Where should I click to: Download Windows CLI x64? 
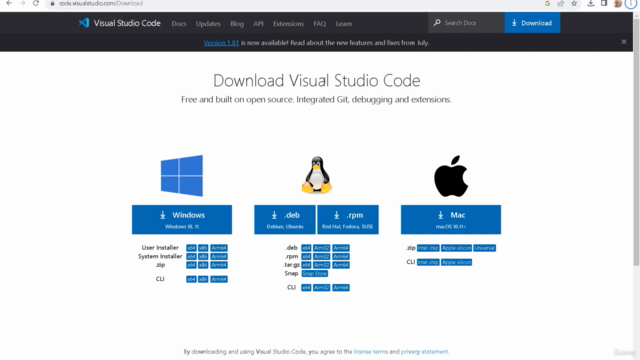coord(191,279)
